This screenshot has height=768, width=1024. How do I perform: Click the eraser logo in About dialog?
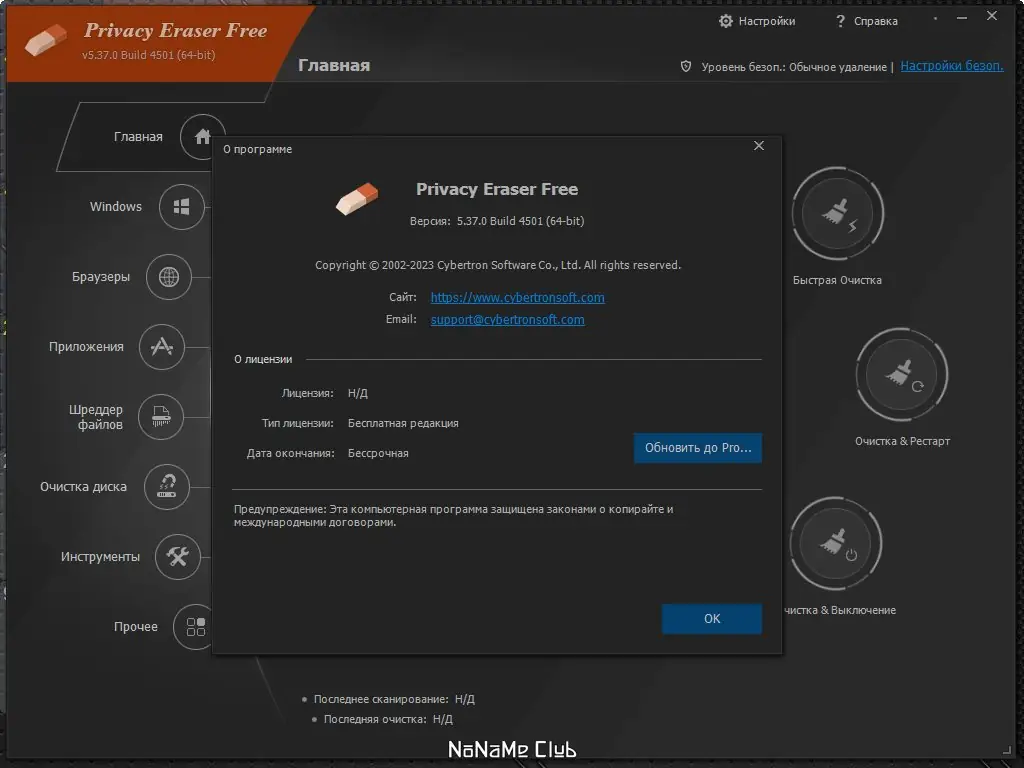tap(357, 199)
